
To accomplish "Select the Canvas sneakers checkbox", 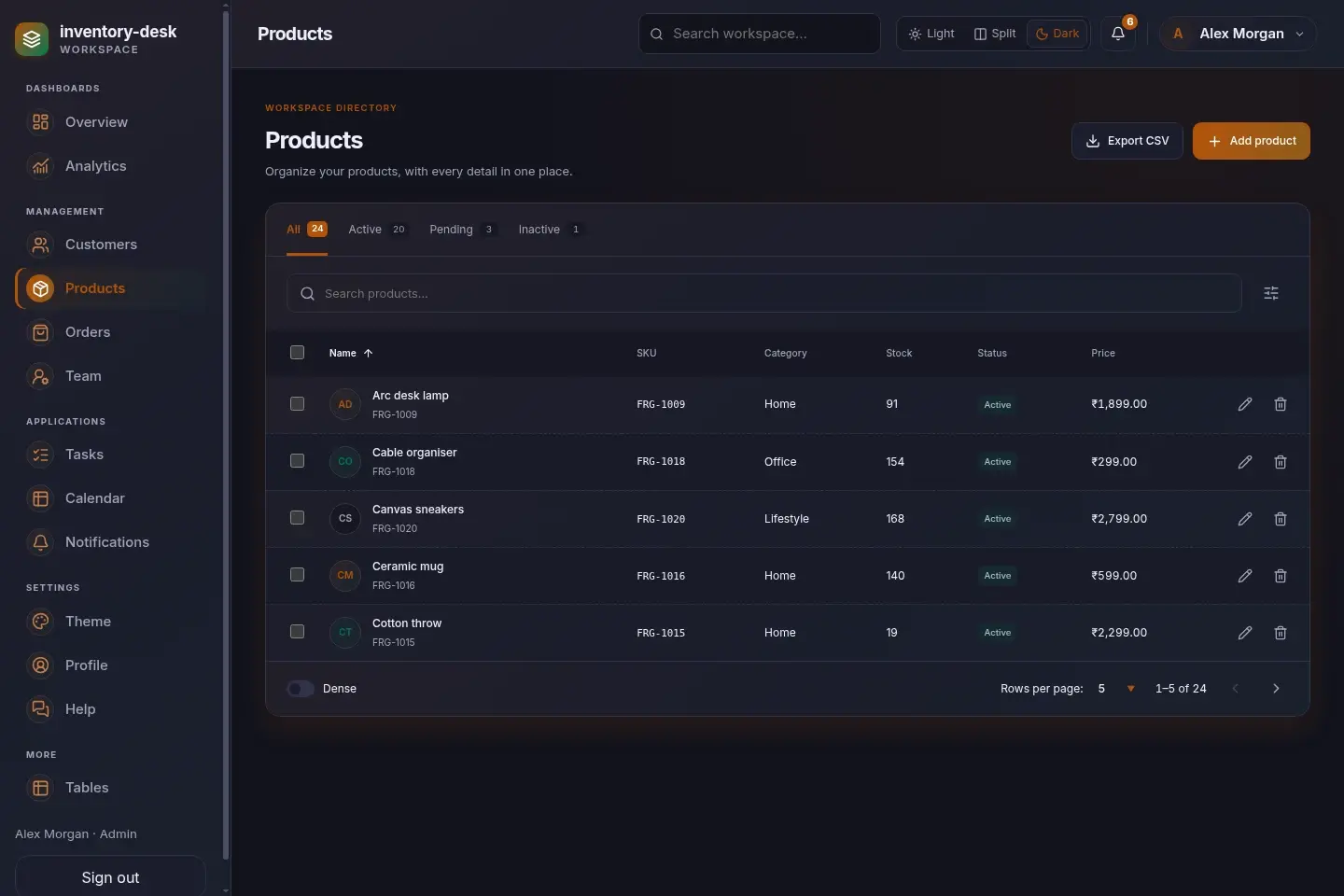I will click(x=297, y=518).
